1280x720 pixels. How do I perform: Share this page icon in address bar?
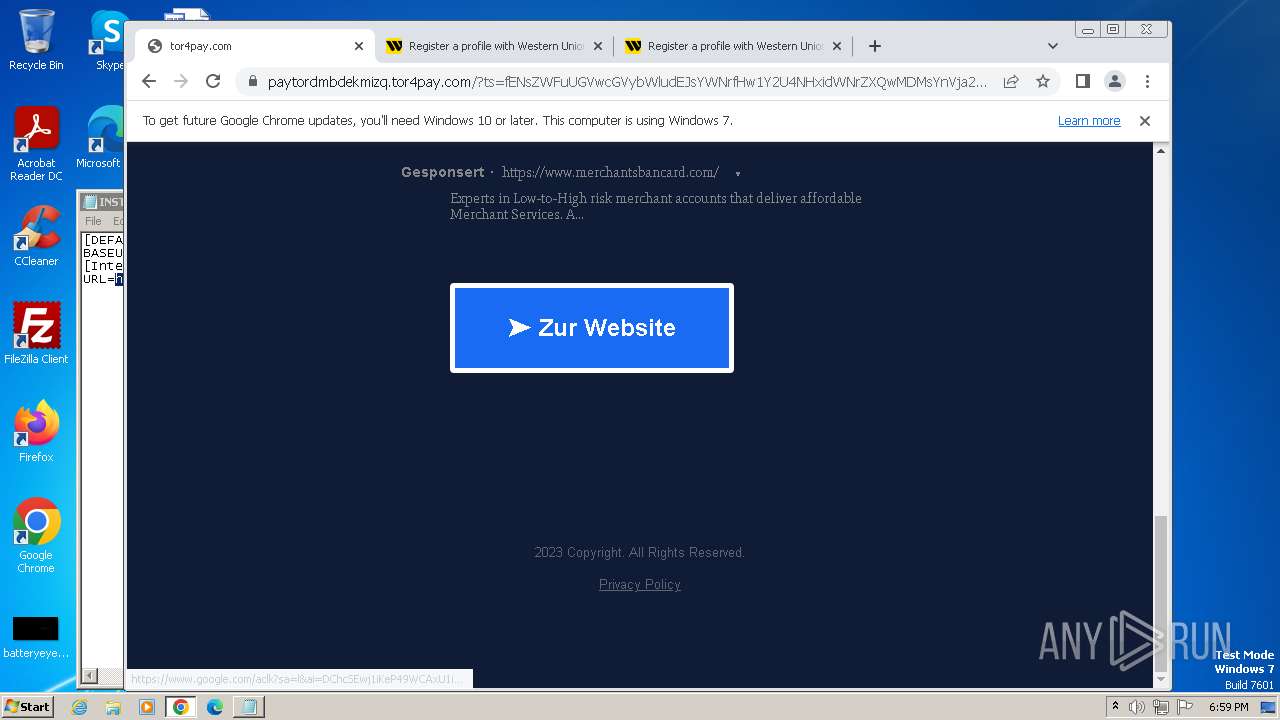[x=1011, y=81]
